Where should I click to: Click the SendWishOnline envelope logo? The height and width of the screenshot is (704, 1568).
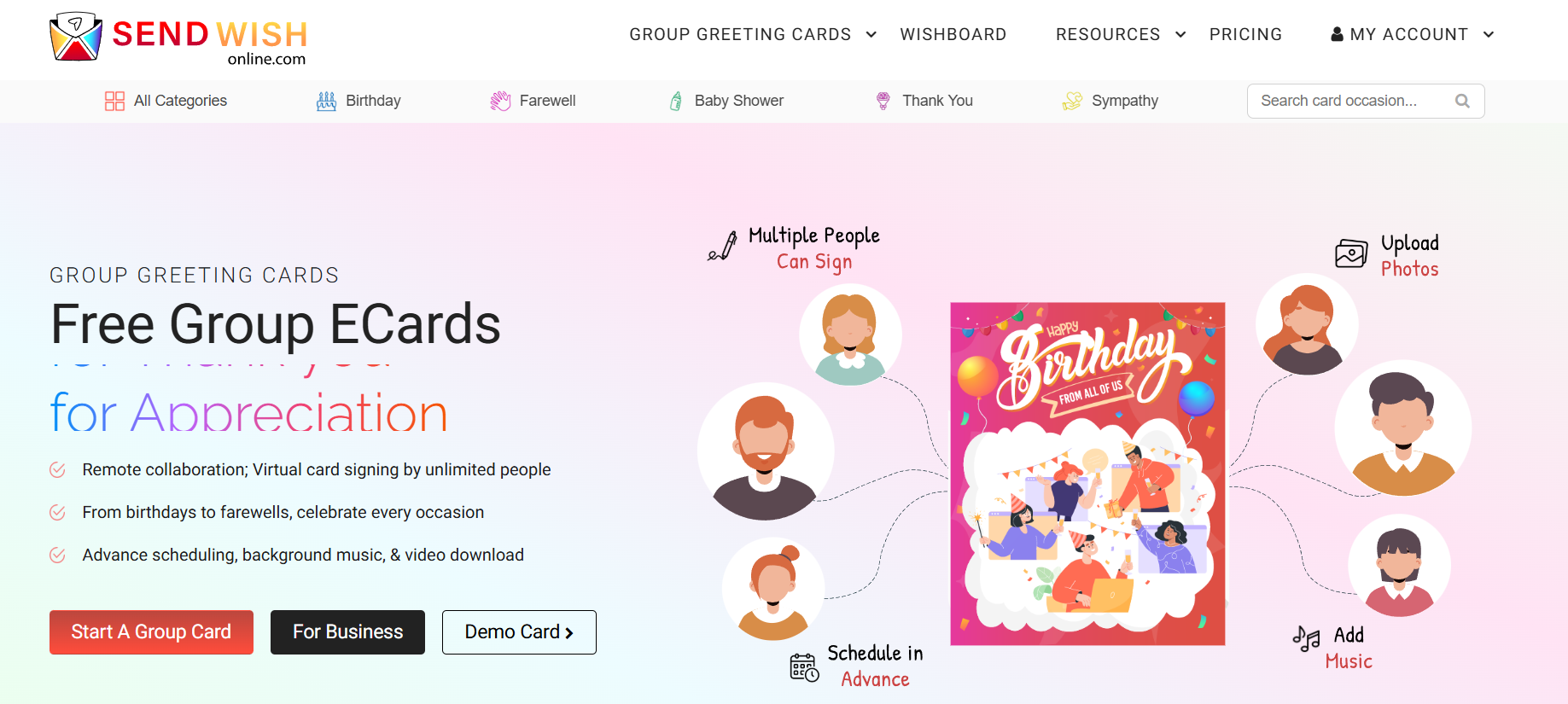[x=76, y=37]
